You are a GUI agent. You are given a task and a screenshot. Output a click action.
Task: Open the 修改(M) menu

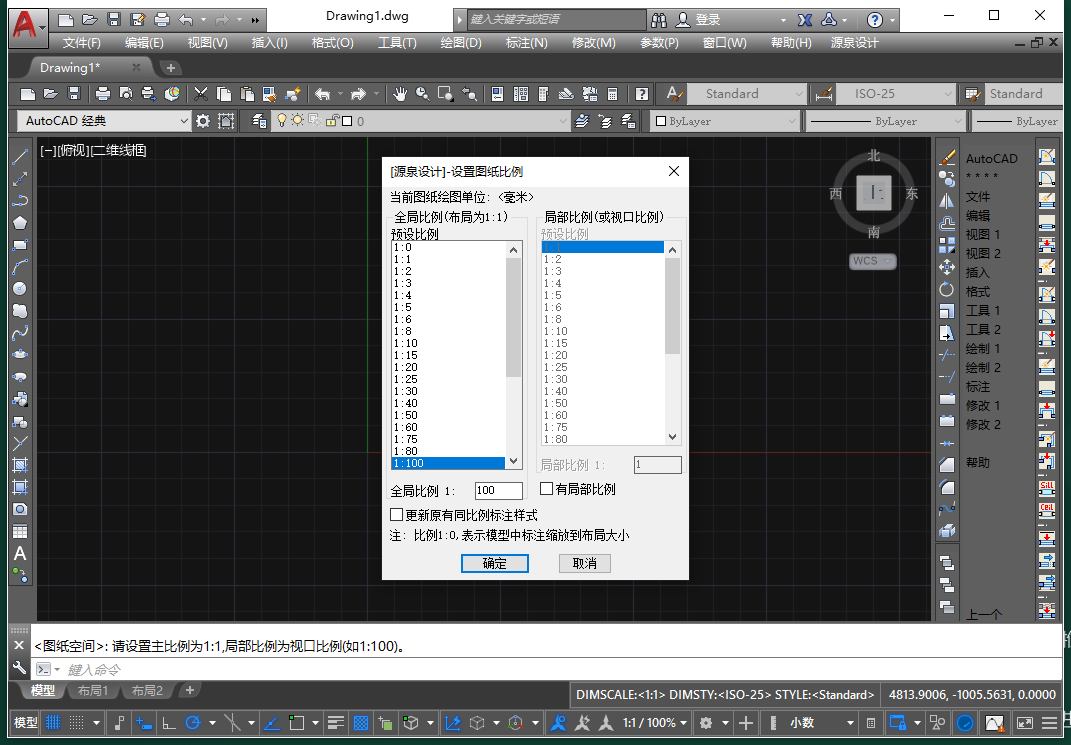pos(593,43)
